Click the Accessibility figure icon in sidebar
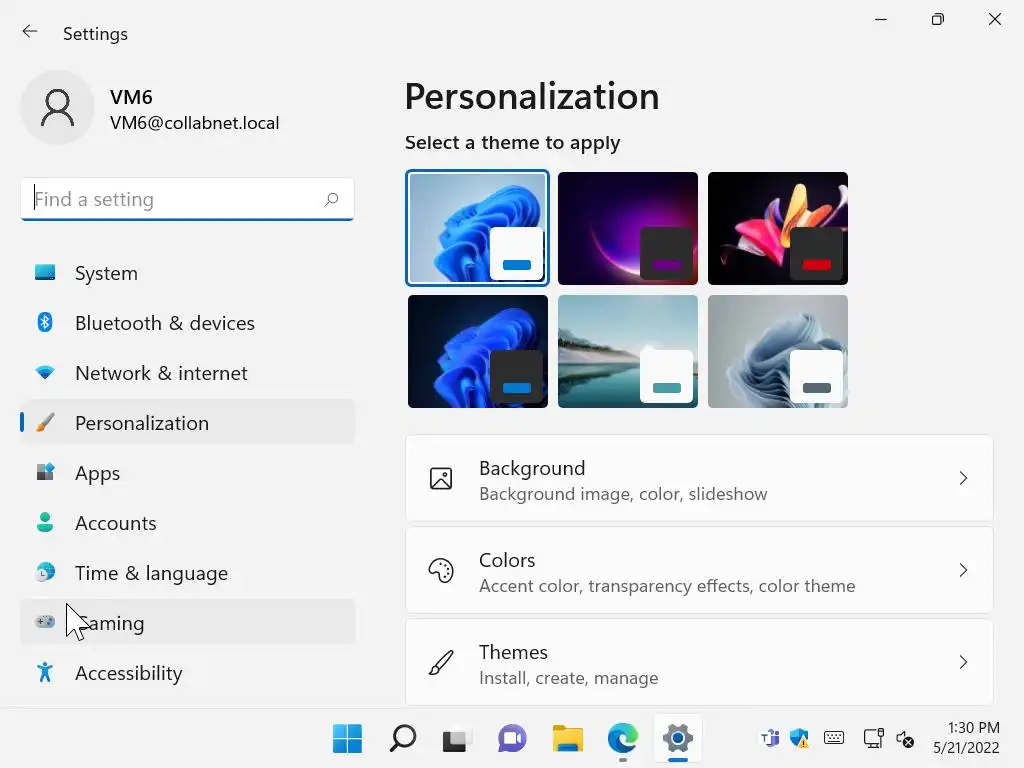This screenshot has height=768, width=1024. tap(45, 672)
